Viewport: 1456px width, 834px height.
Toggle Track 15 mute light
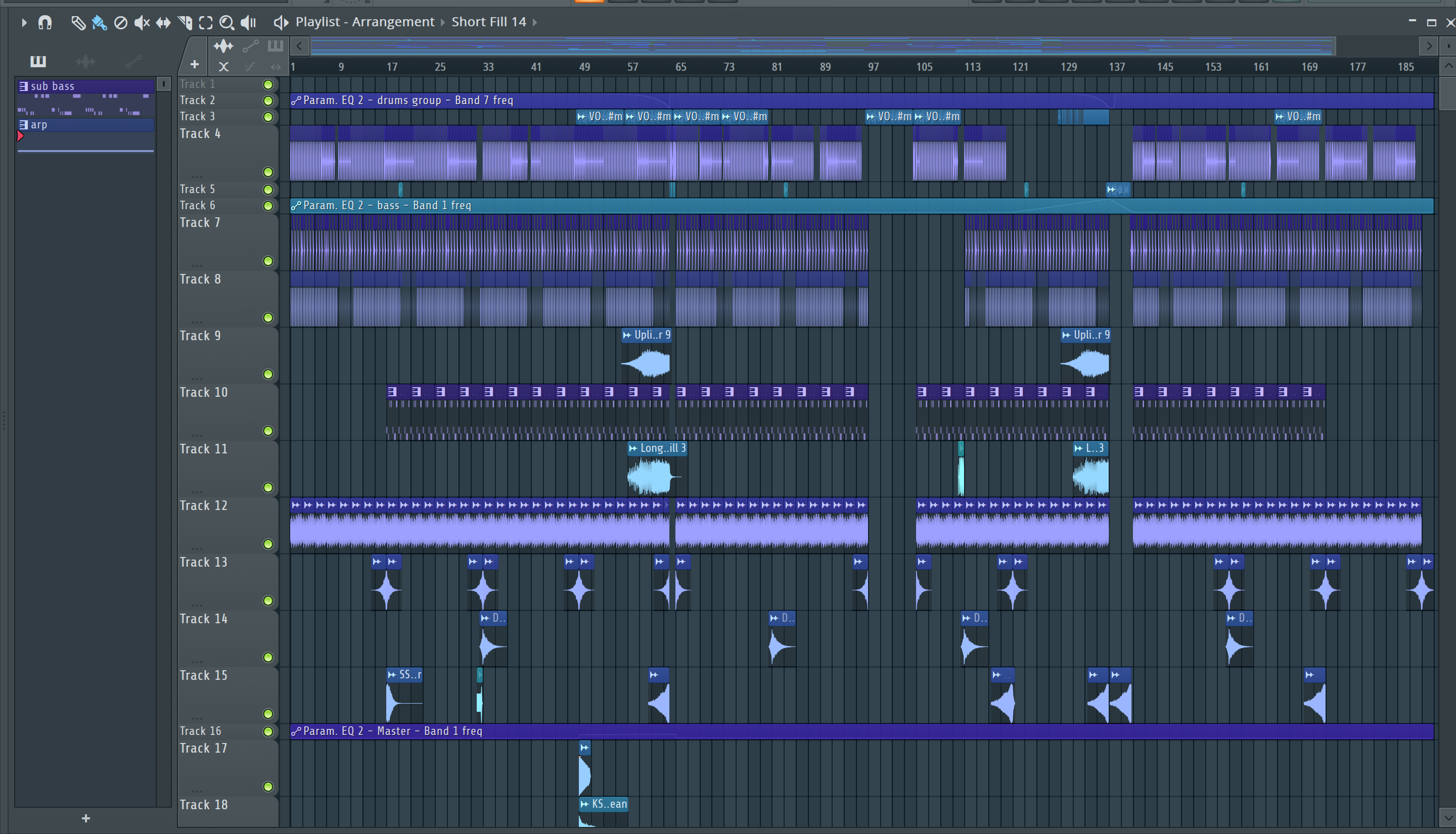(267, 714)
